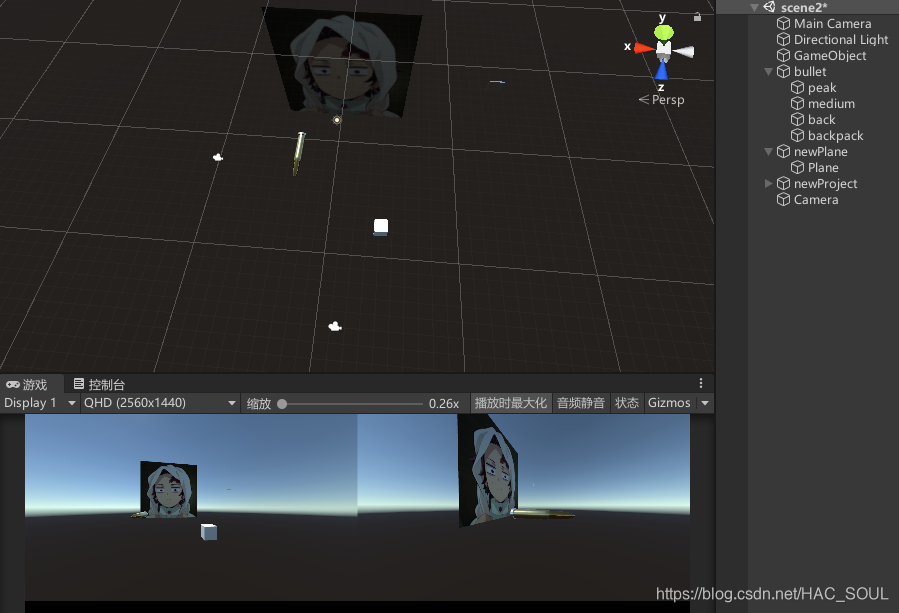This screenshot has width=899, height=613.
Task: Adjust the Scale (缩放) slider handle
Action: [x=282, y=404]
